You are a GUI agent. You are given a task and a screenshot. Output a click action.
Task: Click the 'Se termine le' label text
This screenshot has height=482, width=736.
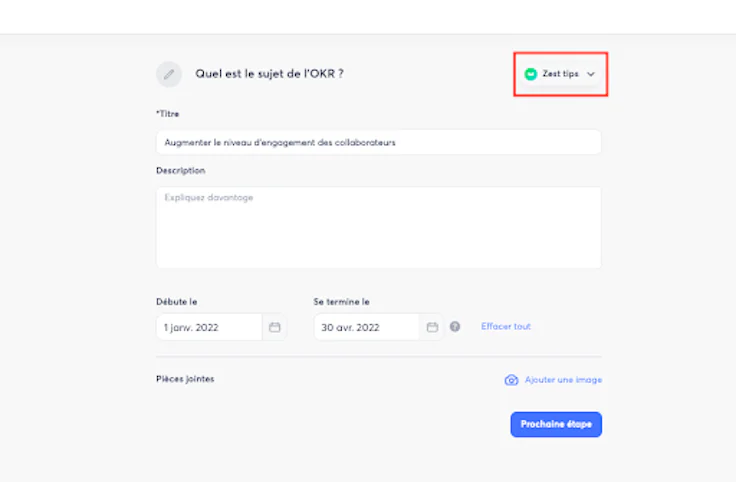coord(342,302)
